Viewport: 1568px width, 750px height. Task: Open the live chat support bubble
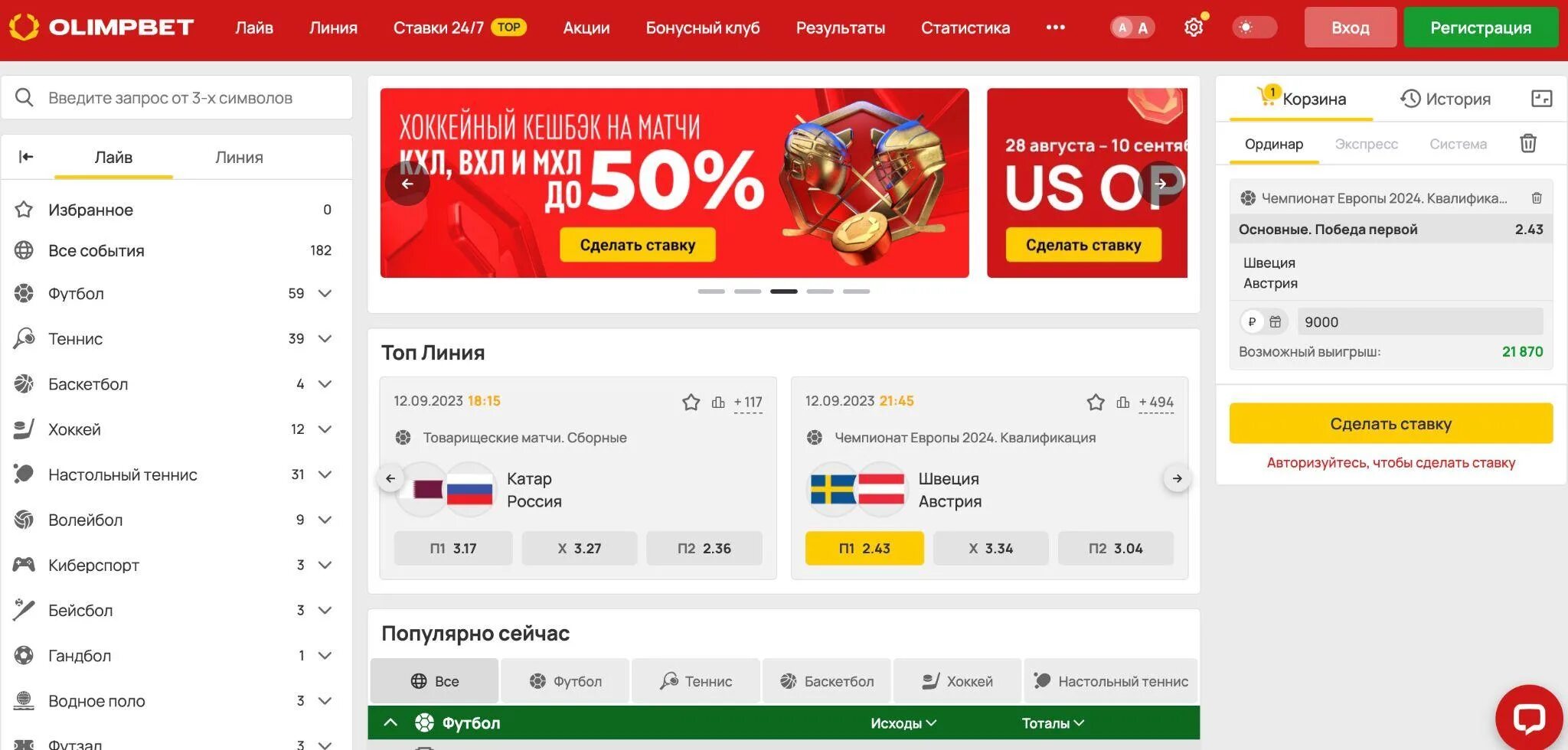click(1529, 717)
